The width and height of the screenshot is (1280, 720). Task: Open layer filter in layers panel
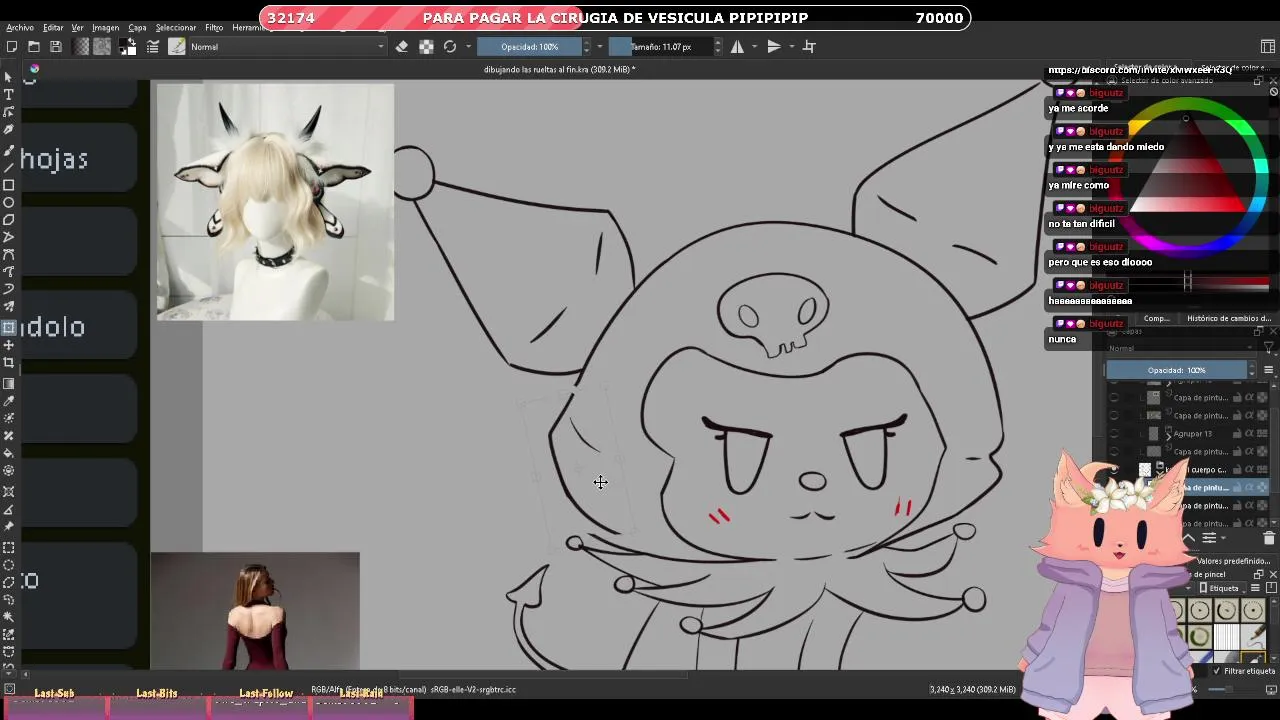1269,348
